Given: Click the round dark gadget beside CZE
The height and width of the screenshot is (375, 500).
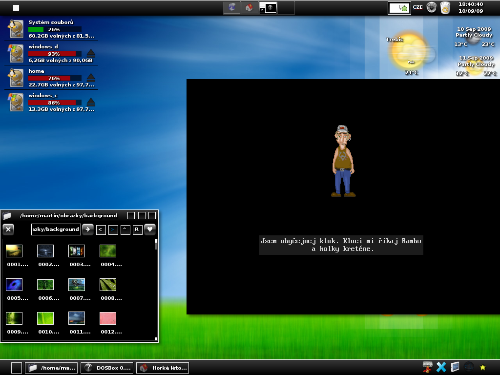Looking at the screenshot, I should pyautogui.click(x=431, y=7).
